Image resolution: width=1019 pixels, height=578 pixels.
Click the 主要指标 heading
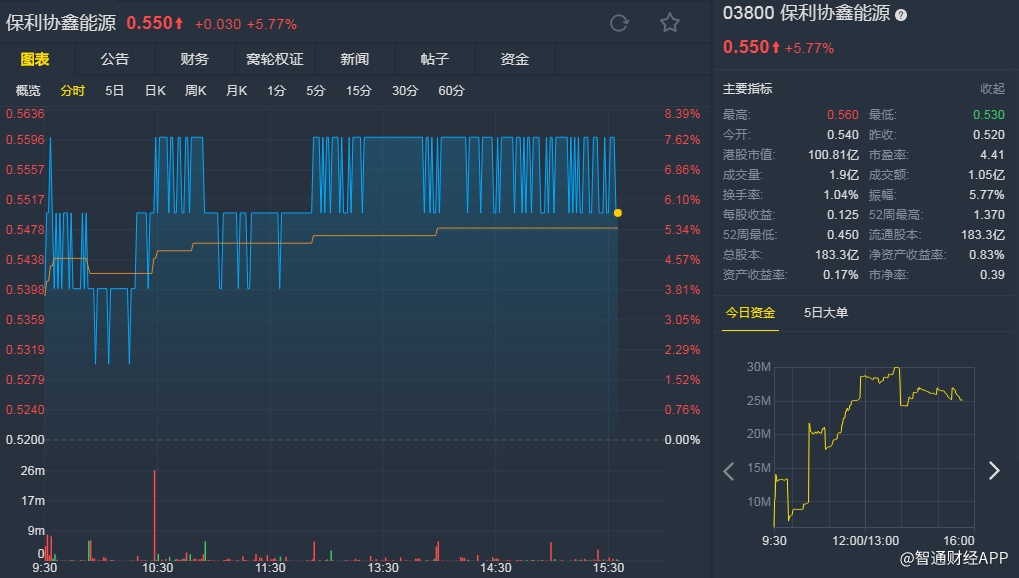pyautogui.click(x=747, y=88)
